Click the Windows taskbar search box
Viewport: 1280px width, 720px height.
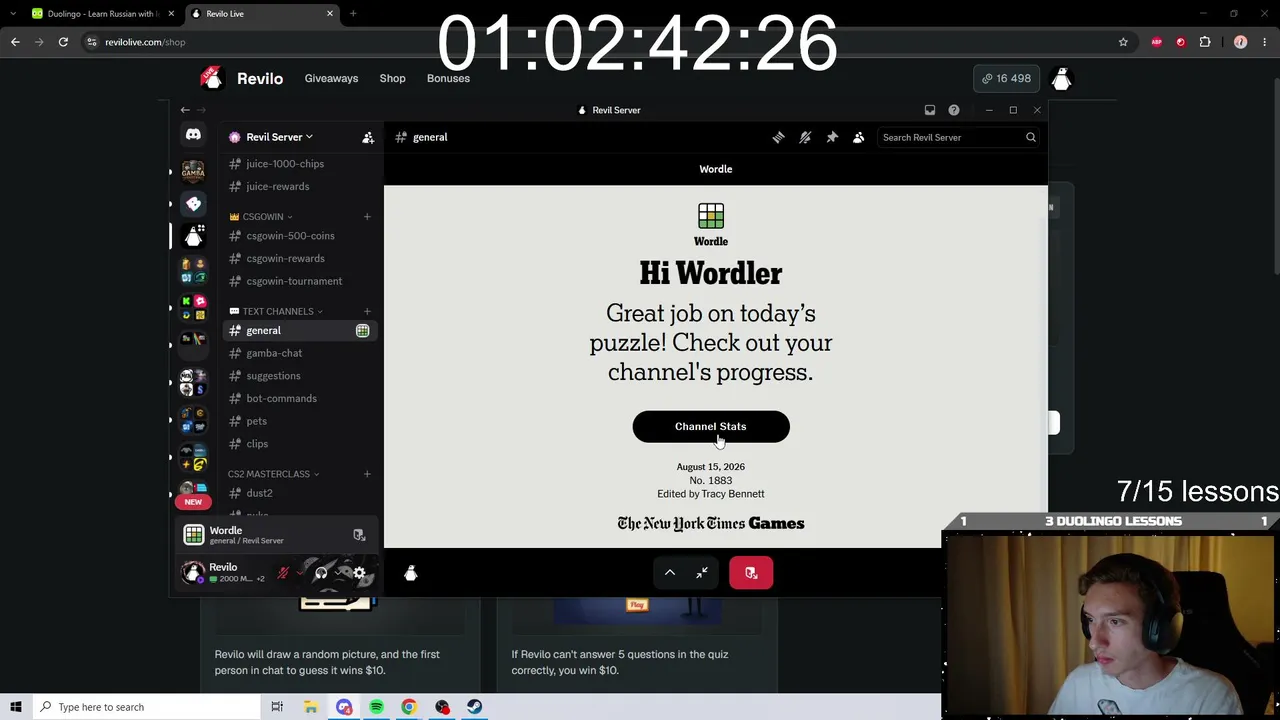tap(145, 707)
